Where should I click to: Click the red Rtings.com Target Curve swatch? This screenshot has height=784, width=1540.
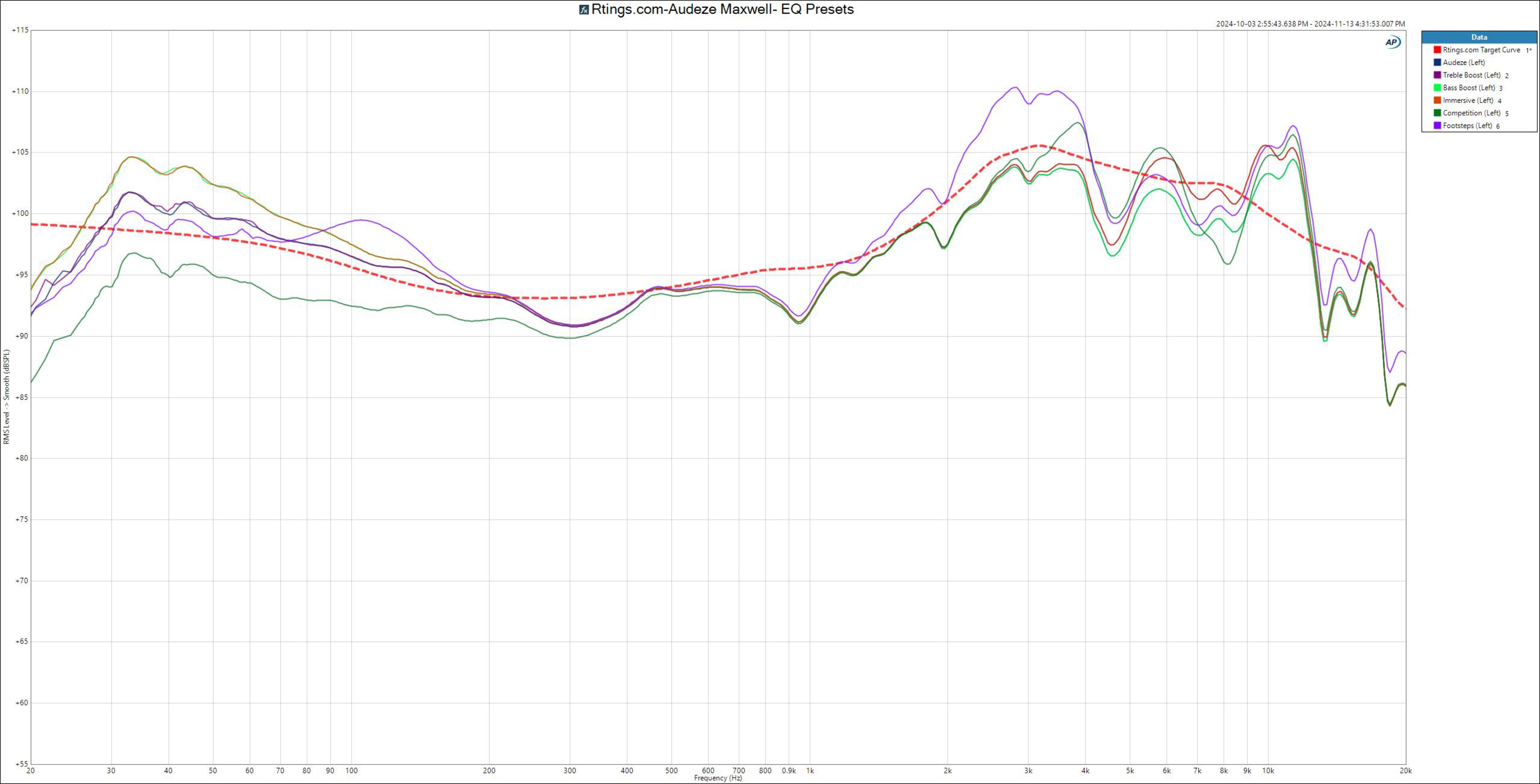(1437, 50)
